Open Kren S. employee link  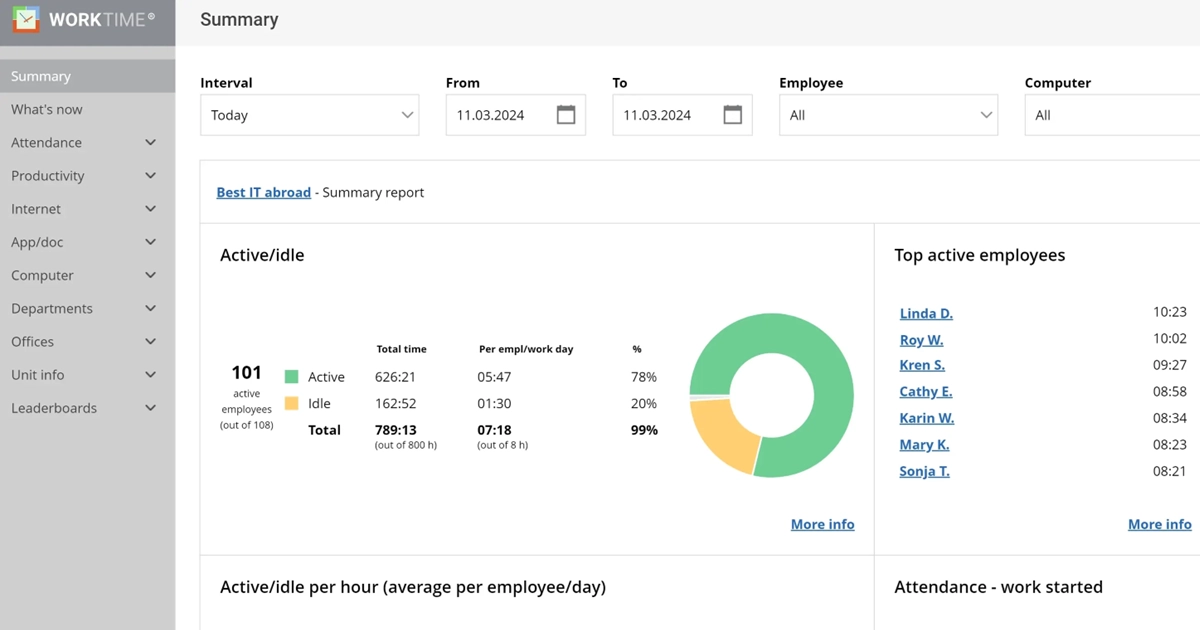922,365
